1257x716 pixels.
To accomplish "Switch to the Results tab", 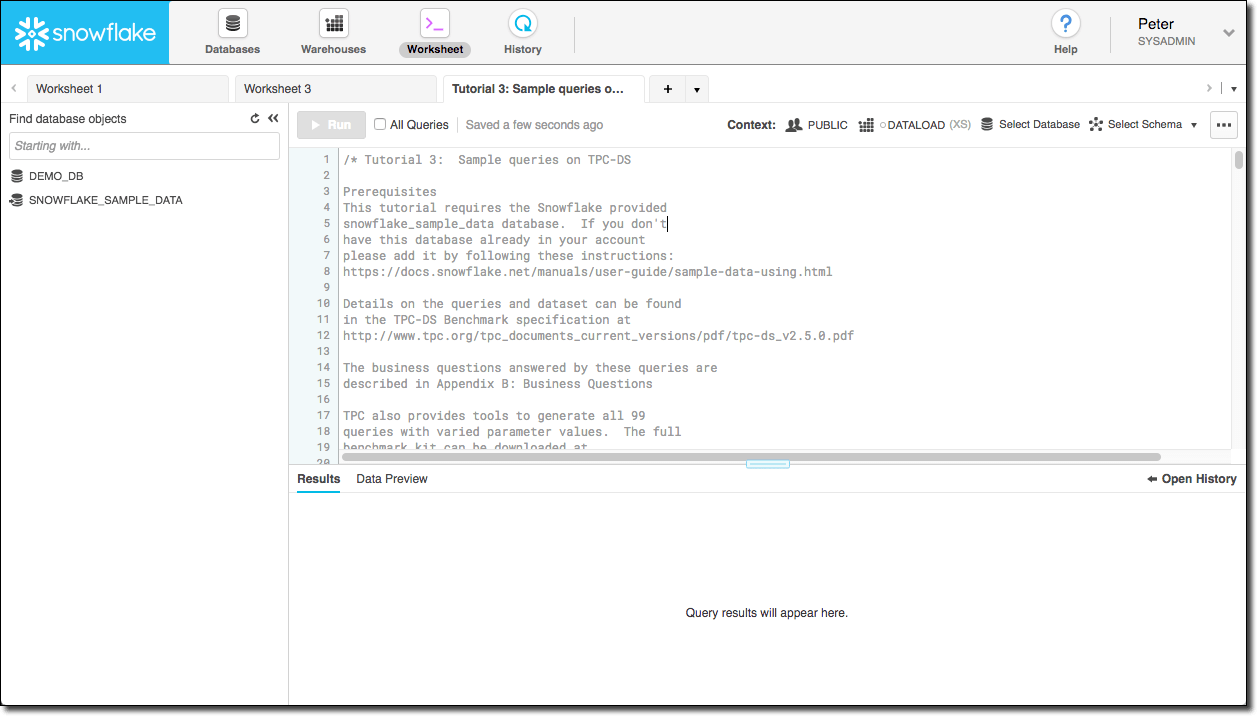I will pyautogui.click(x=318, y=479).
